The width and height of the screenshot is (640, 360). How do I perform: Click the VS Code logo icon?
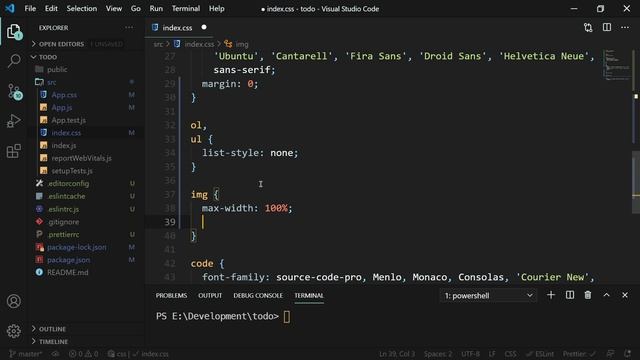(x=10, y=8)
